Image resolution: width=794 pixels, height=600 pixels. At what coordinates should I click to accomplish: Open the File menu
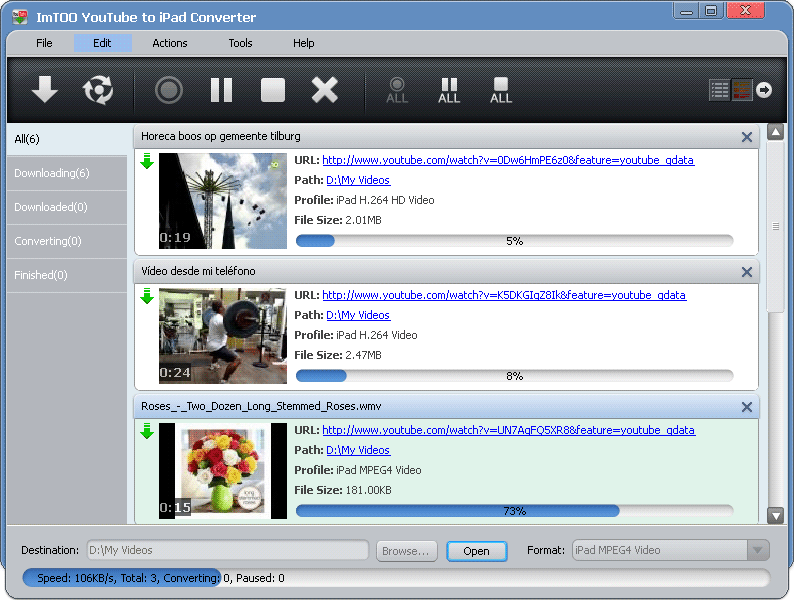click(44, 43)
